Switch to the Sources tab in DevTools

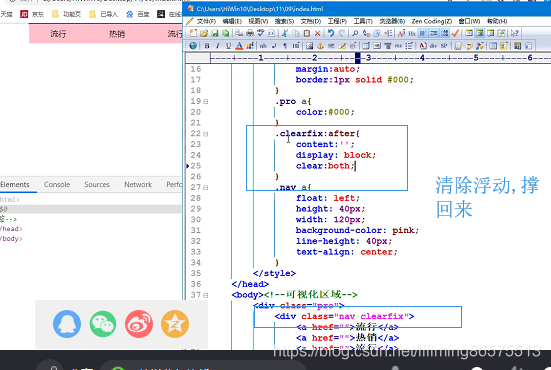click(x=97, y=184)
